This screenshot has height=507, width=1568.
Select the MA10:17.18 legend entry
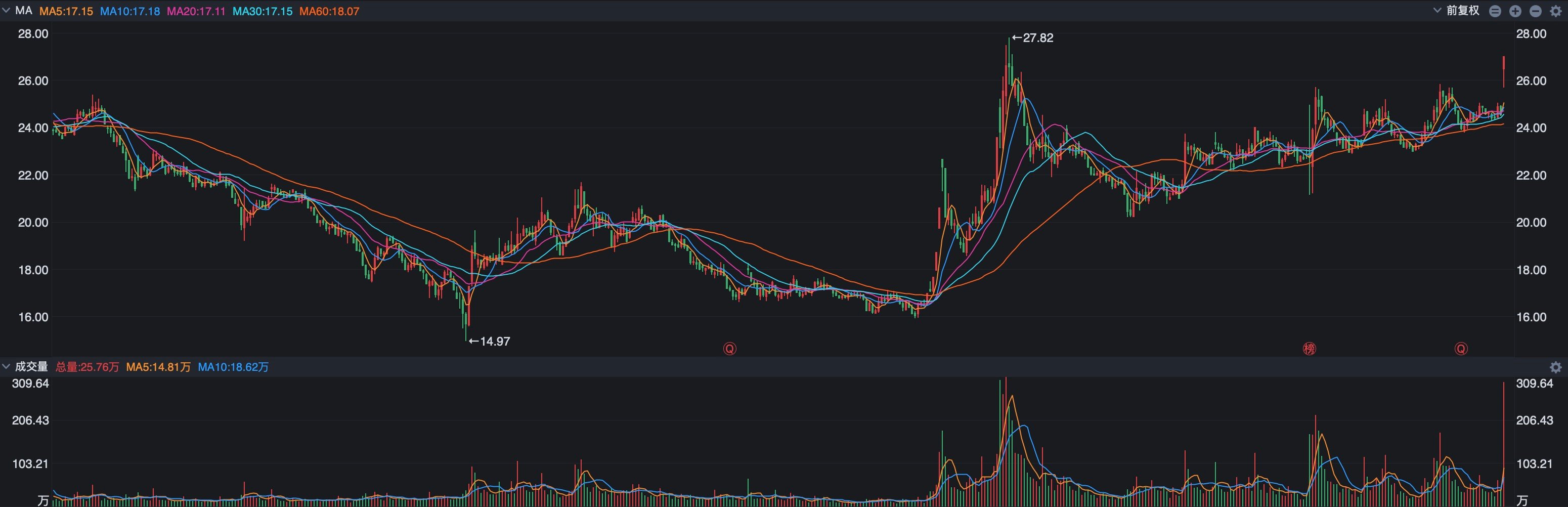point(130,12)
